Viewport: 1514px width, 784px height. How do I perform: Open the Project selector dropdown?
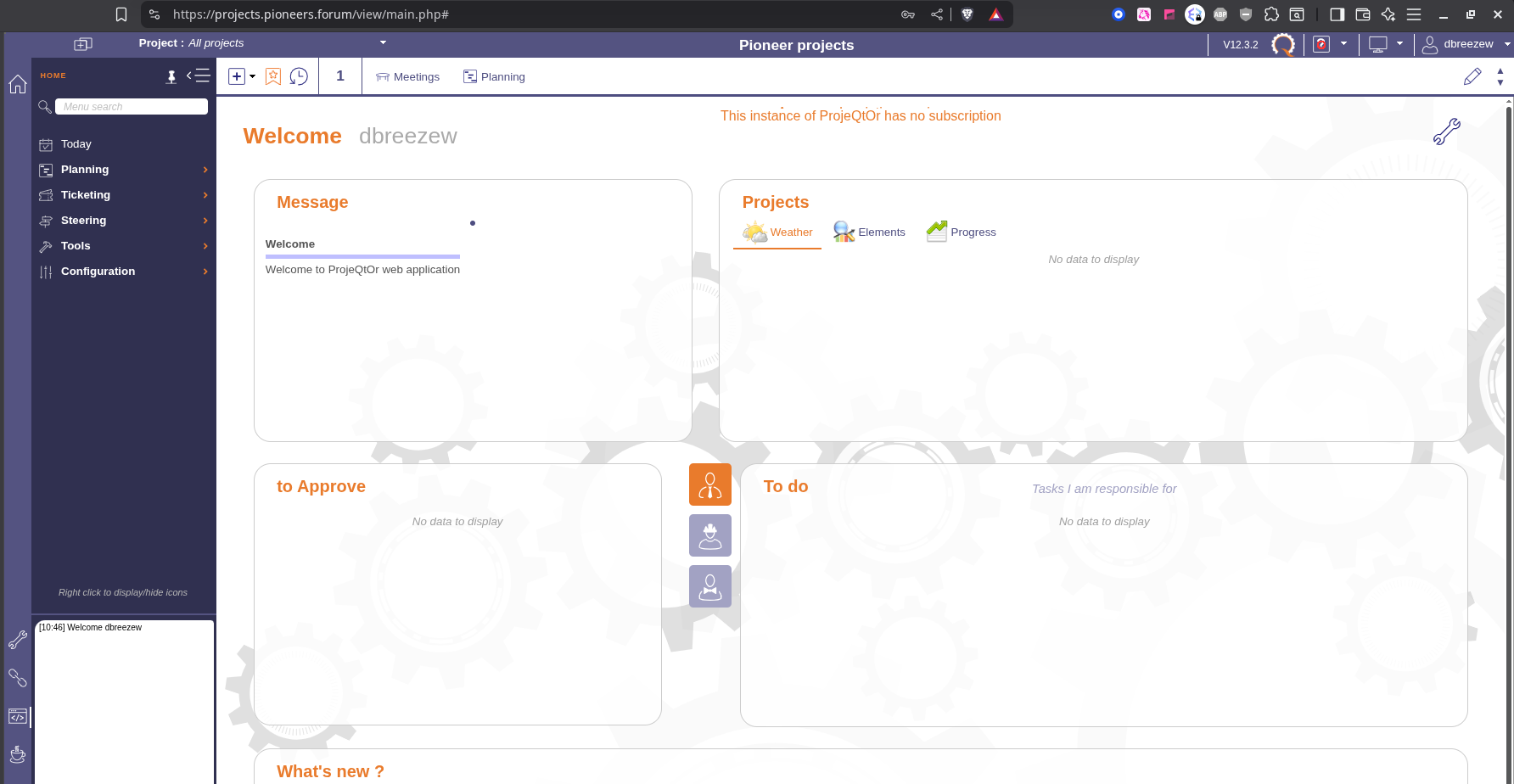[x=383, y=42]
